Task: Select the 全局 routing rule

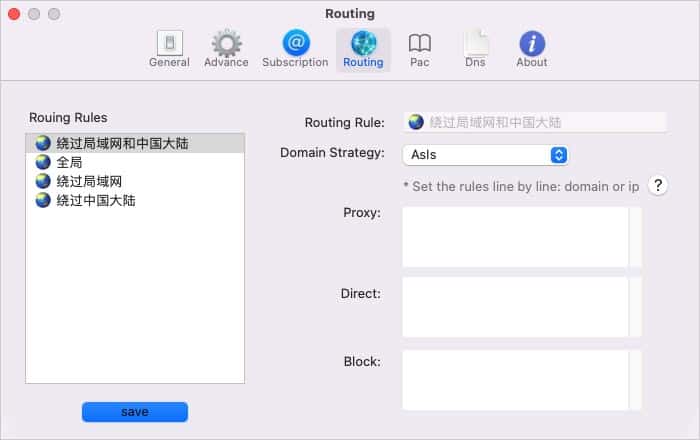Action: (x=135, y=162)
